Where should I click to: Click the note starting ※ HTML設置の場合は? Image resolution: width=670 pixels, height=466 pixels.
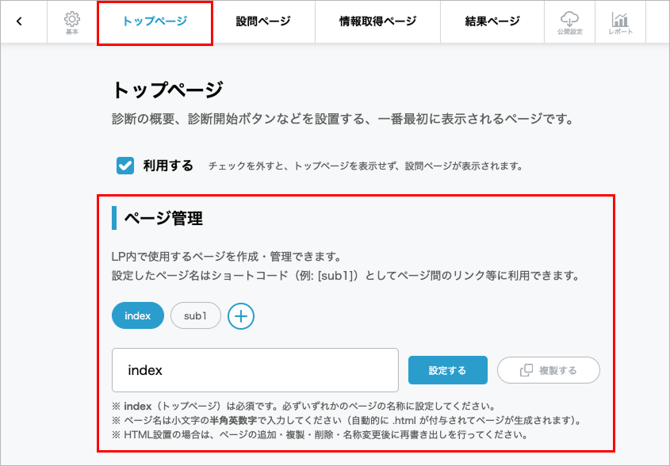coord(320,435)
